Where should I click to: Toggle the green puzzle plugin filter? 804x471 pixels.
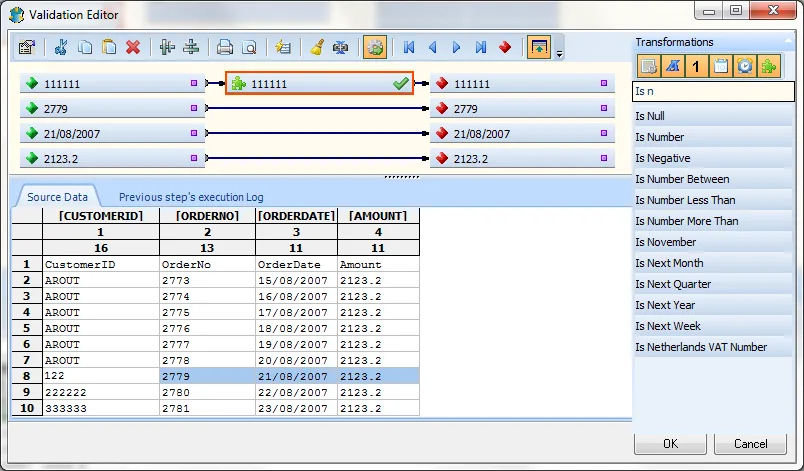769,66
